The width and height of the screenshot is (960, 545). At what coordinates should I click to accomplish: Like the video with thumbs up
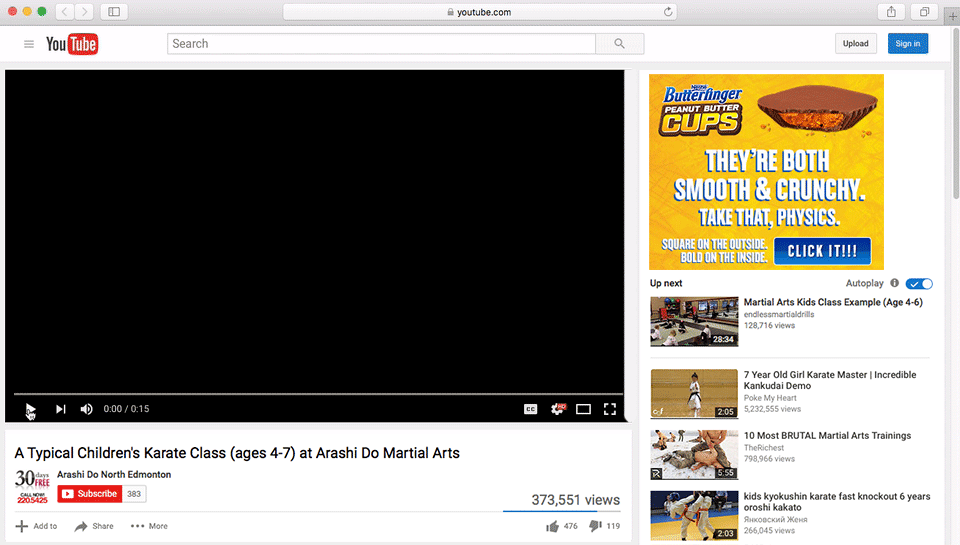click(553, 526)
